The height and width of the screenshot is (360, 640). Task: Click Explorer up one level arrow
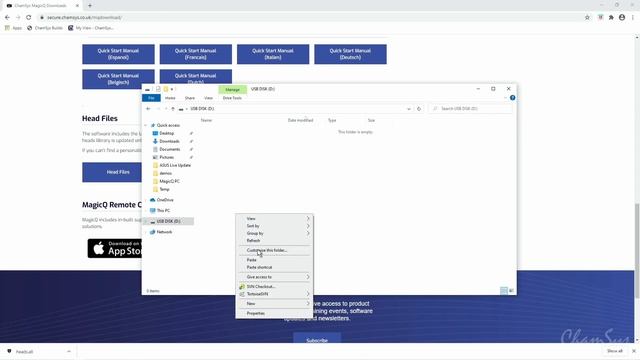tap(173, 109)
